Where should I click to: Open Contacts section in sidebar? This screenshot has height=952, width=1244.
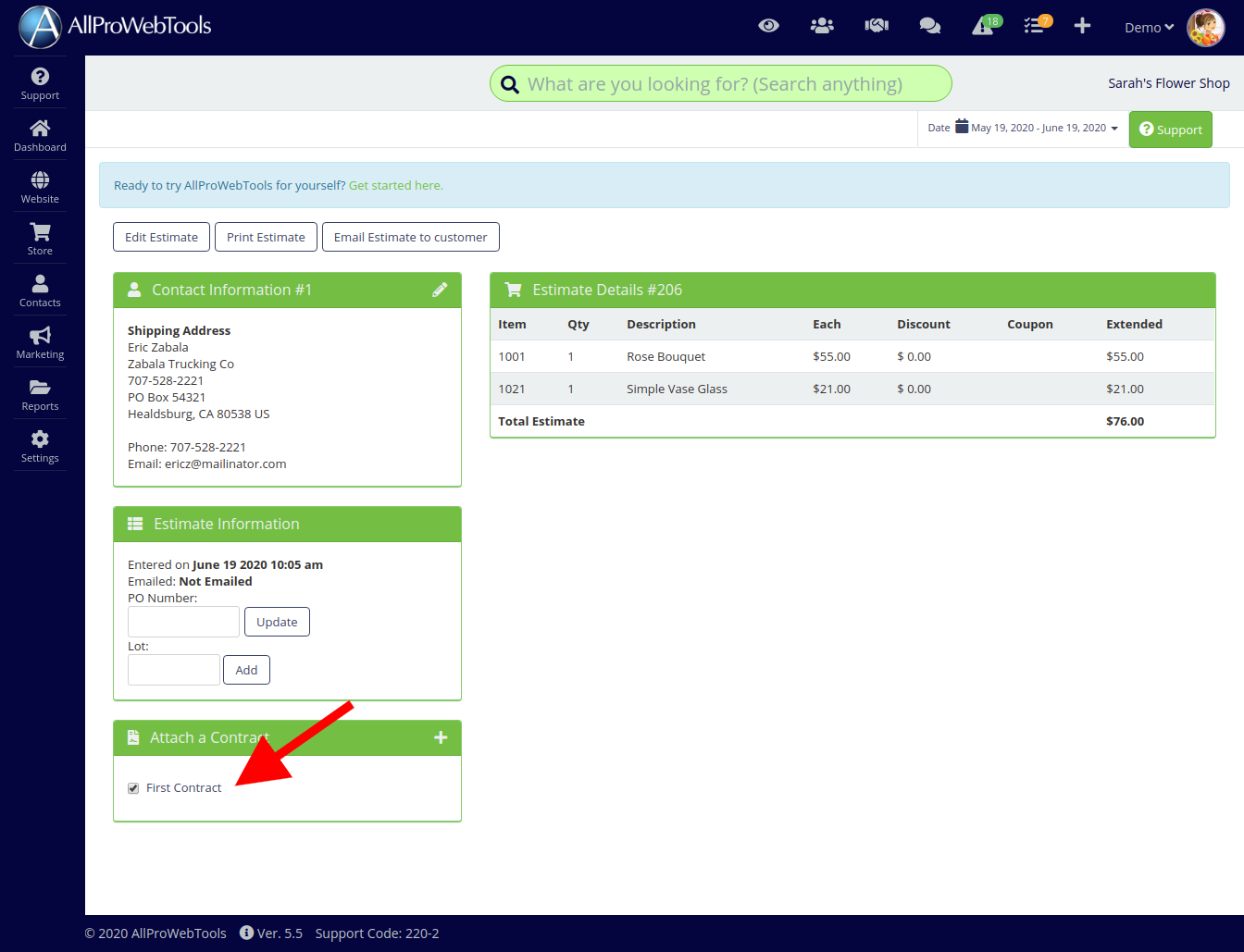point(40,291)
